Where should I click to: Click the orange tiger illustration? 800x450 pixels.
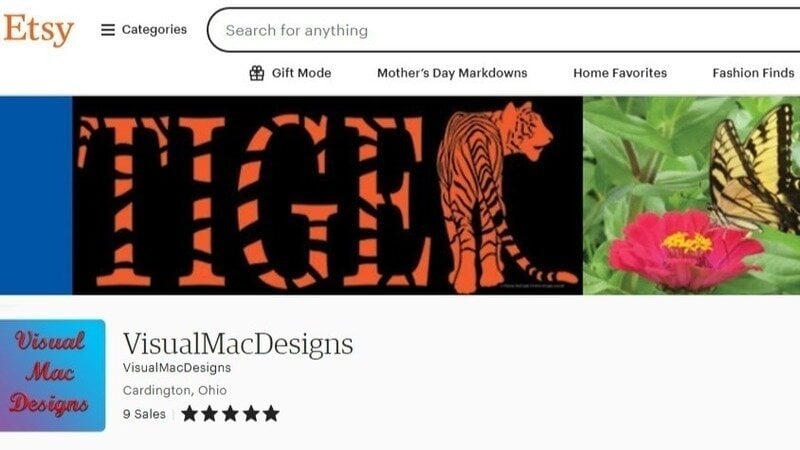pos(497,196)
